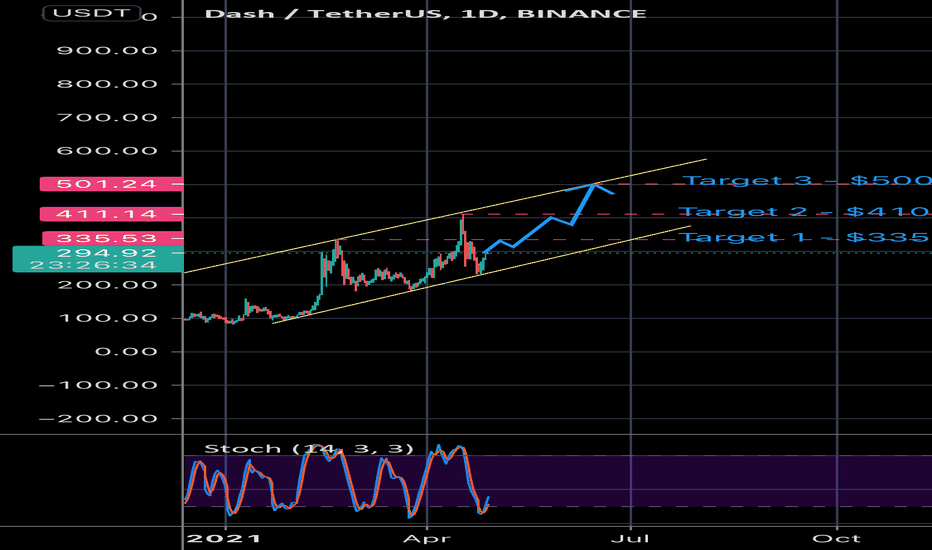Click the Oct time axis label

tap(836, 539)
